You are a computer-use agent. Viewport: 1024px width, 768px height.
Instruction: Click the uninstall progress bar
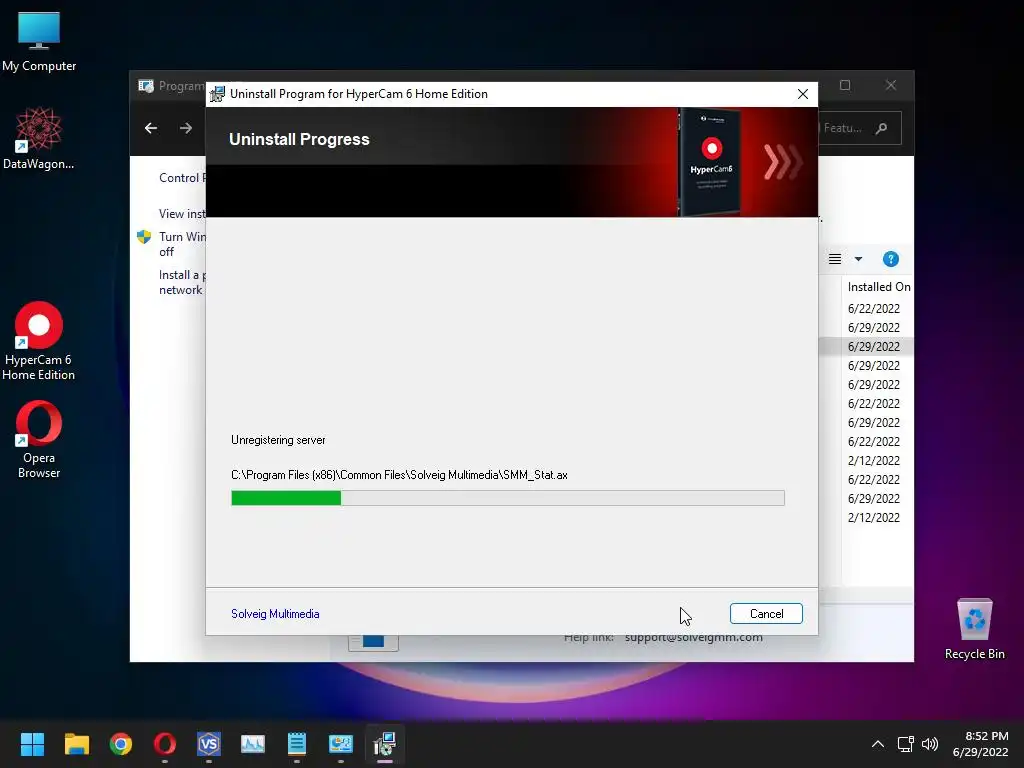point(507,498)
